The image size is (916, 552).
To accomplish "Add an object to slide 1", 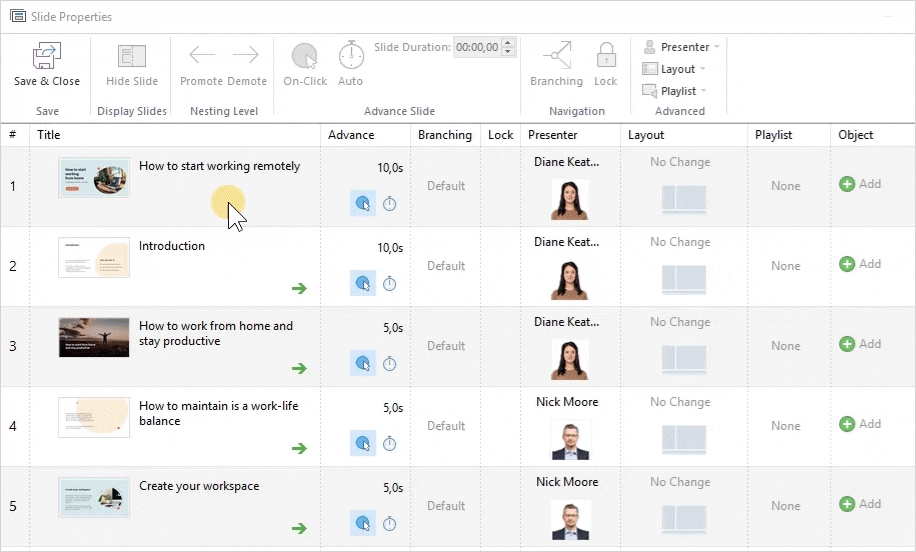I will (x=860, y=184).
